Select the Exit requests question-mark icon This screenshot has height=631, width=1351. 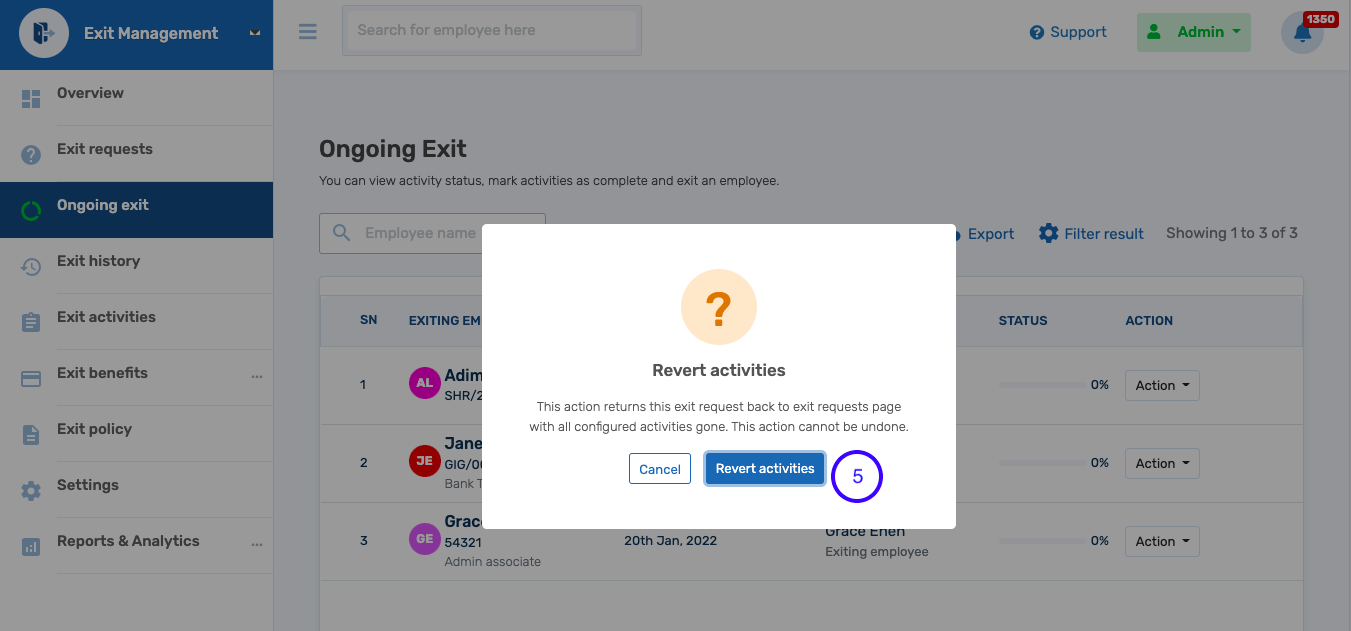pos(30,153)
